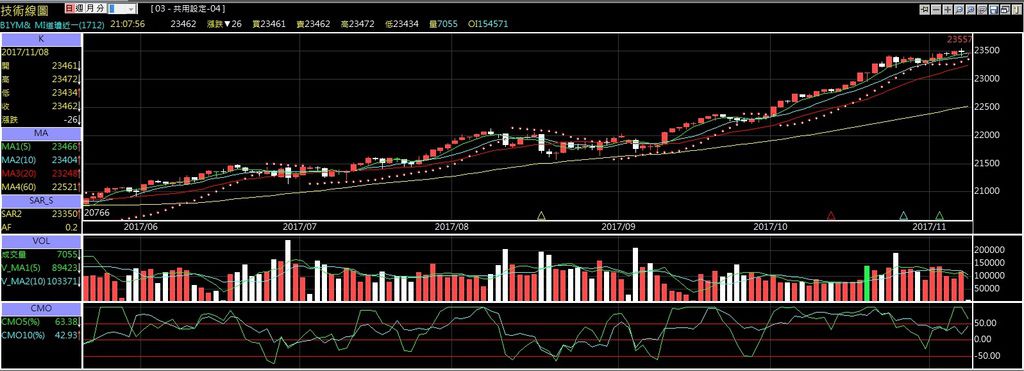The height and width of the screenshot is (371, 1024).
Task: Print the chart using the printer icon
Action: tap(1005, 9)
